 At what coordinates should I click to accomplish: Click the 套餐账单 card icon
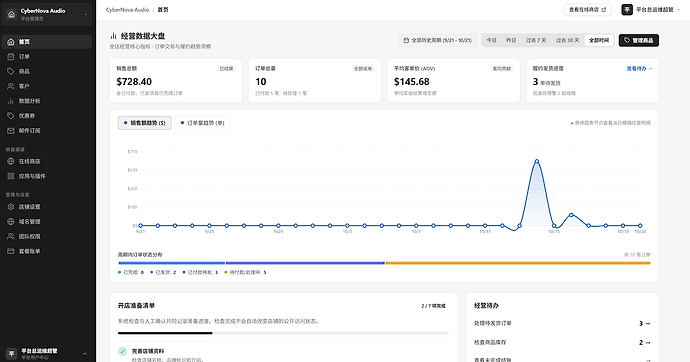(11, 251)
